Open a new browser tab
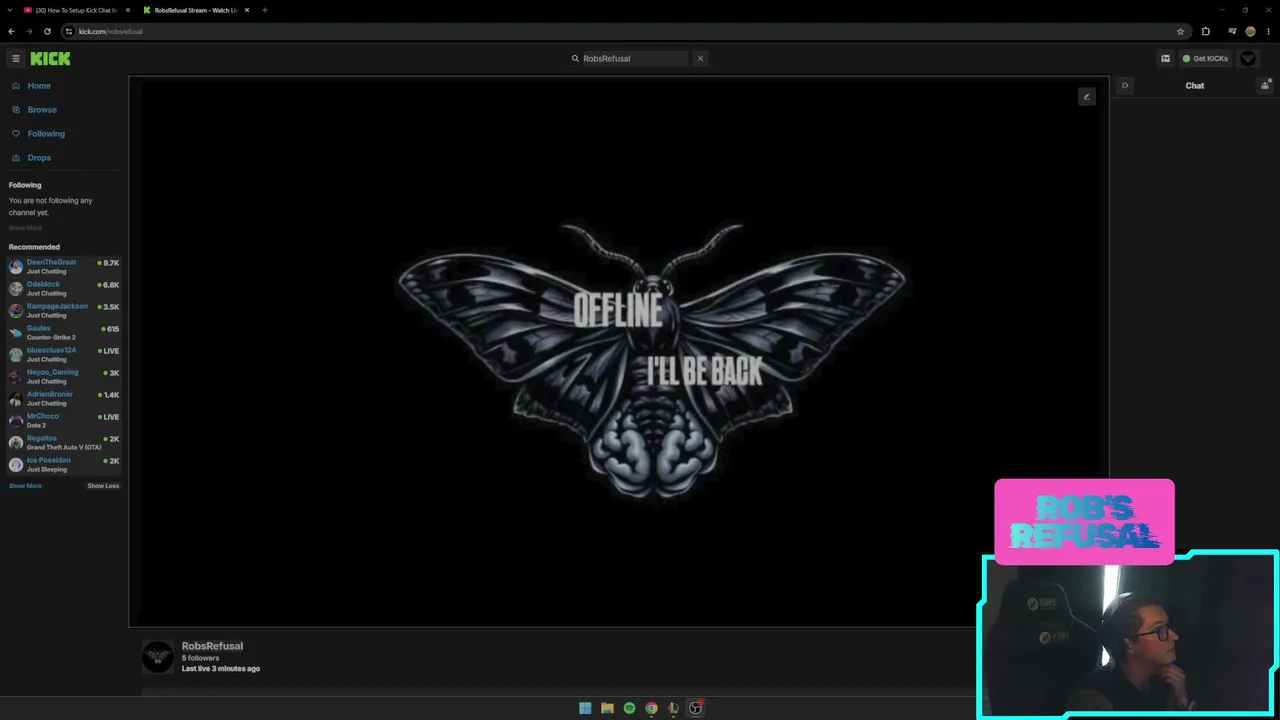The width and height of the screenshot is (1280, 720). point(264,10)
